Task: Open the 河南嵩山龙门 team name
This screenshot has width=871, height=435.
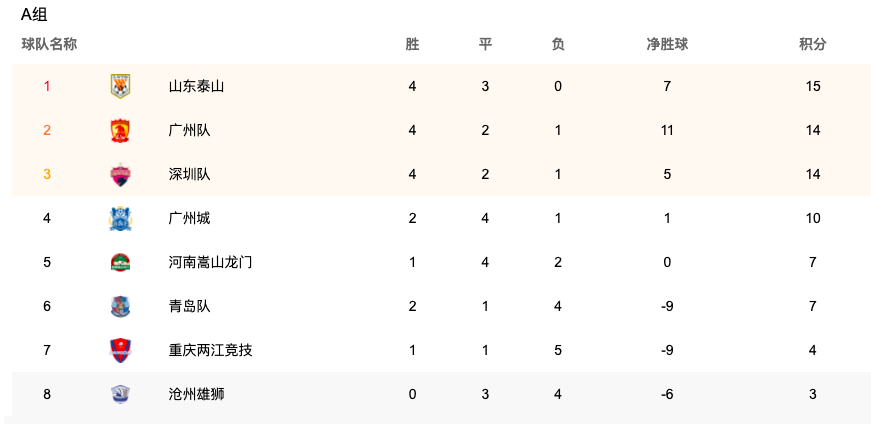Action: tap(211, 262)
